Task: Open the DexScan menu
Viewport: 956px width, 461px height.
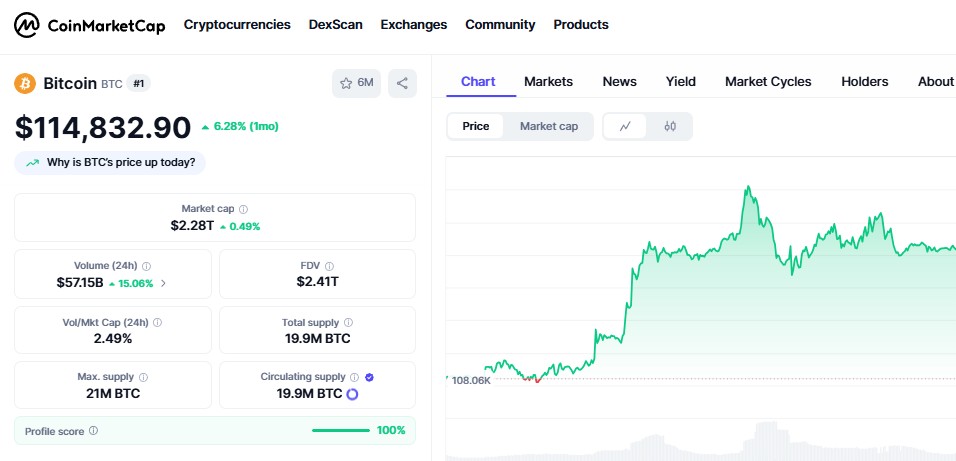Action: point(335,25)
